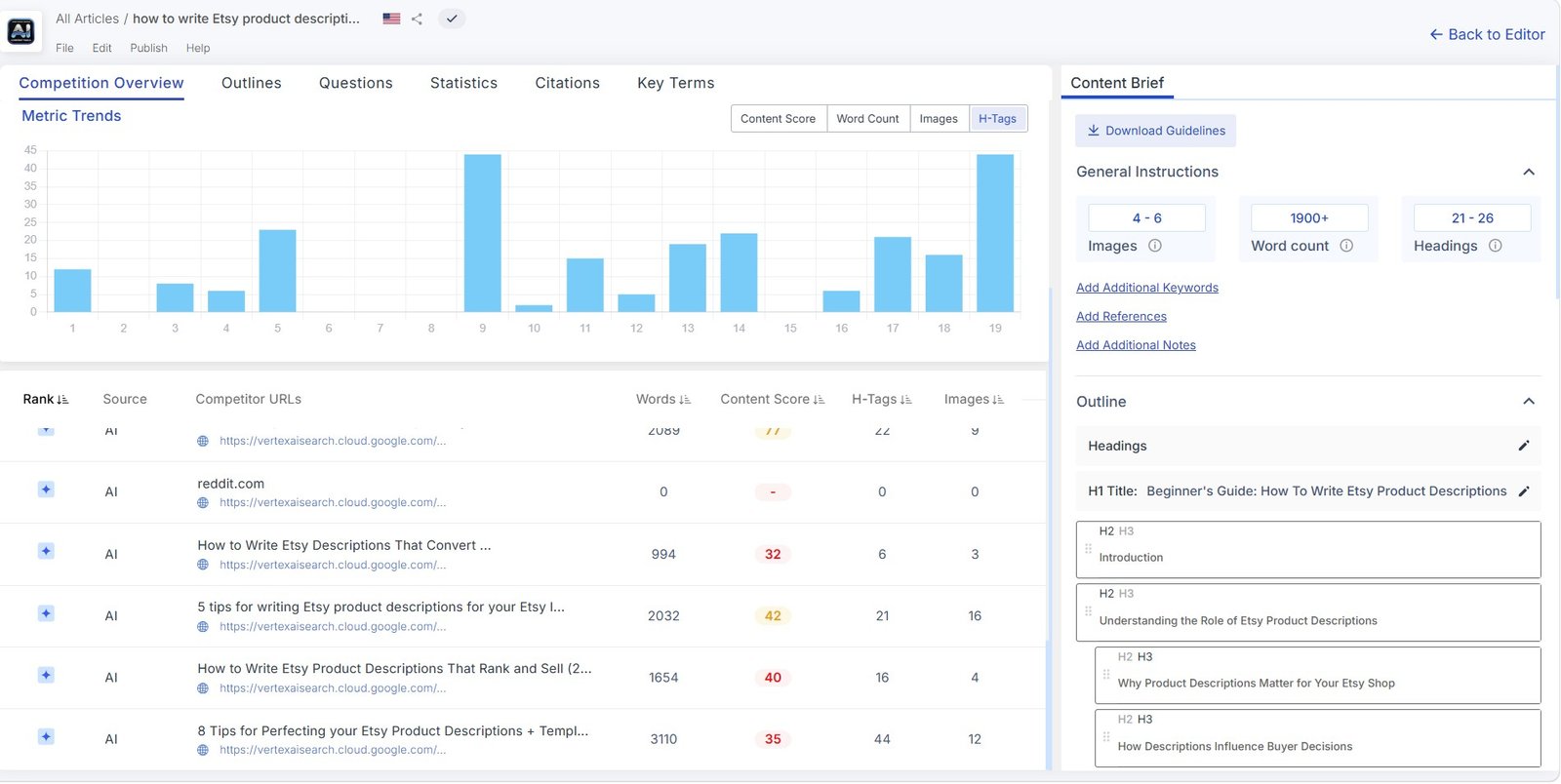Click bar 9 in Metric Trends chart
This screenshot has width=1561, height=784.
(482, 233)
